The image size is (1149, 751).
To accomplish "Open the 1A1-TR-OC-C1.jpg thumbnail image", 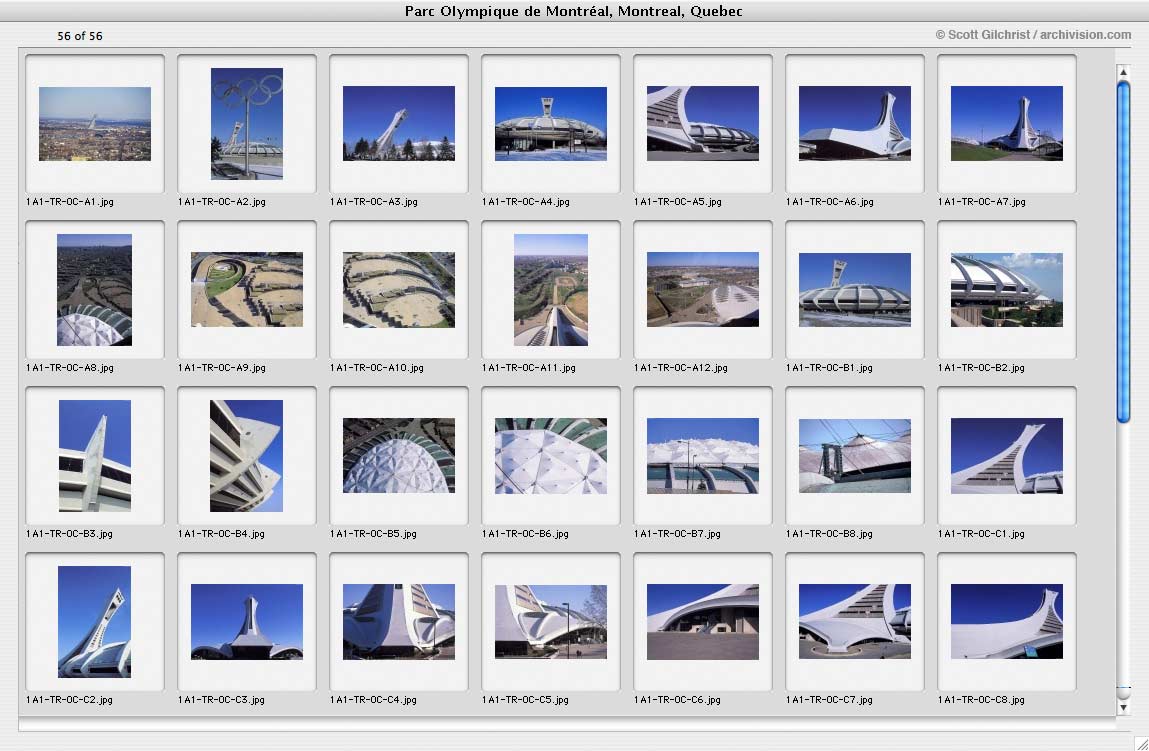I will 1007,456.
